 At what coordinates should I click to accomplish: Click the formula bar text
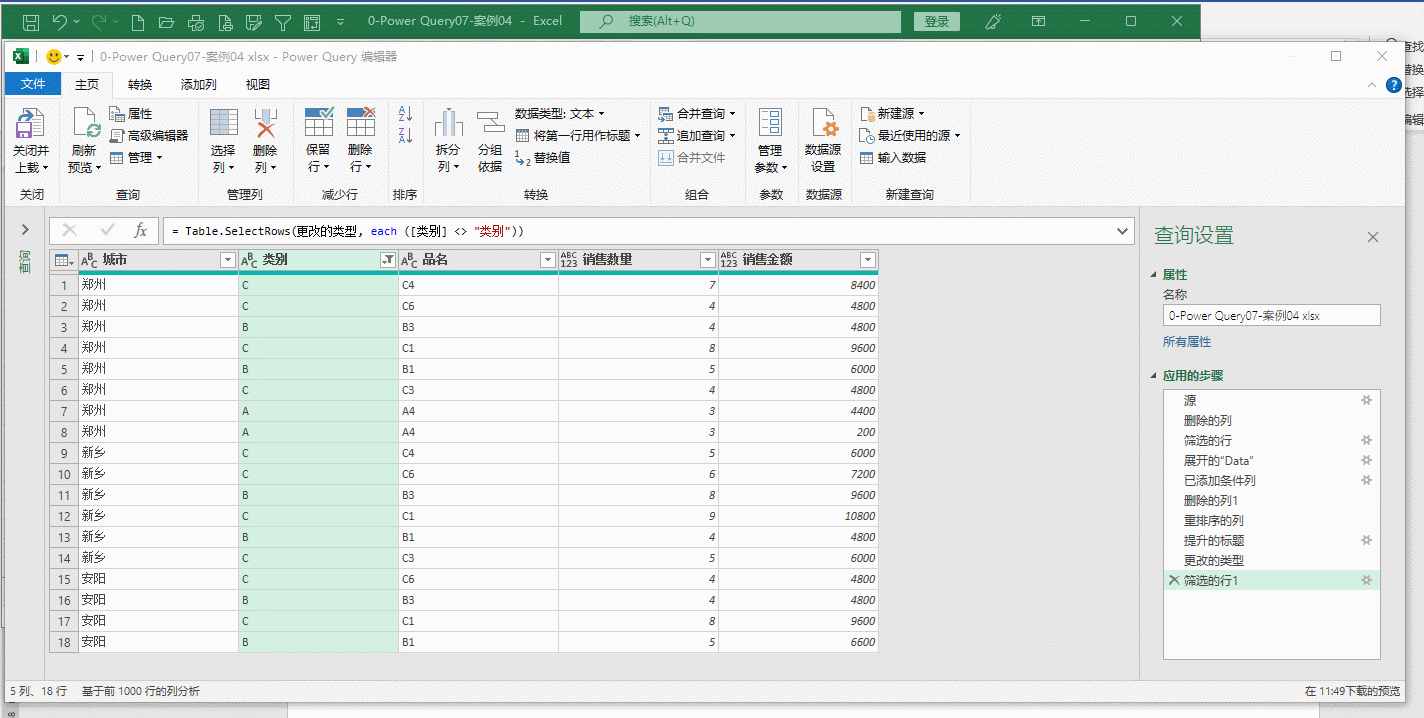coord(348,231)
